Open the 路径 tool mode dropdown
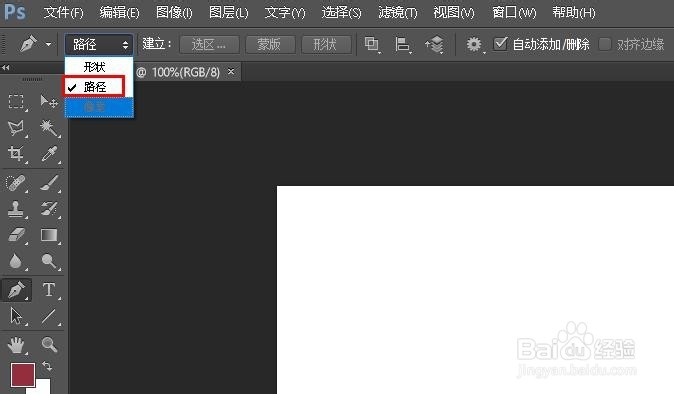 pyautogui.click(x=99, y=44)
